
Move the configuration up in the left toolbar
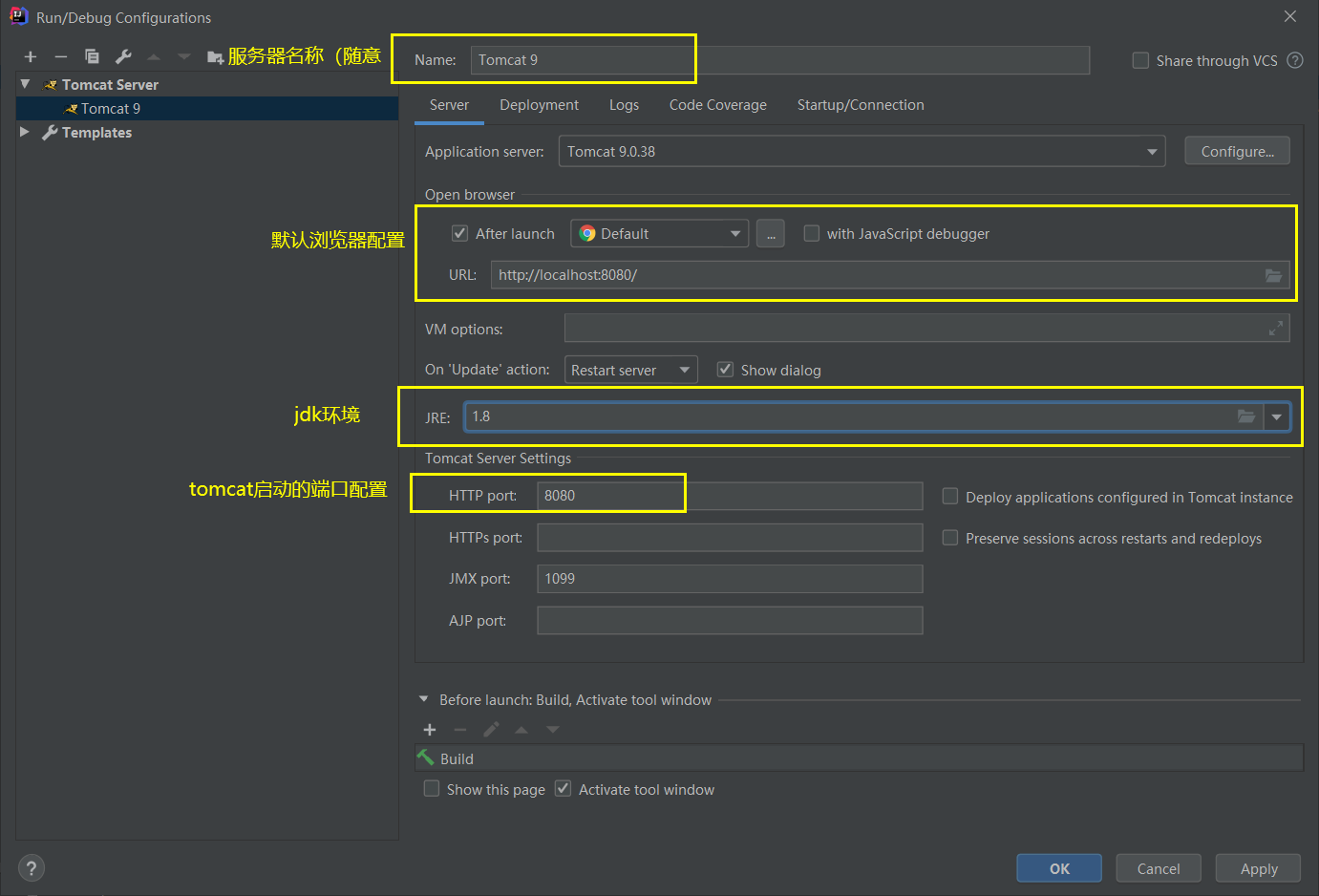[x=154, y=57]
